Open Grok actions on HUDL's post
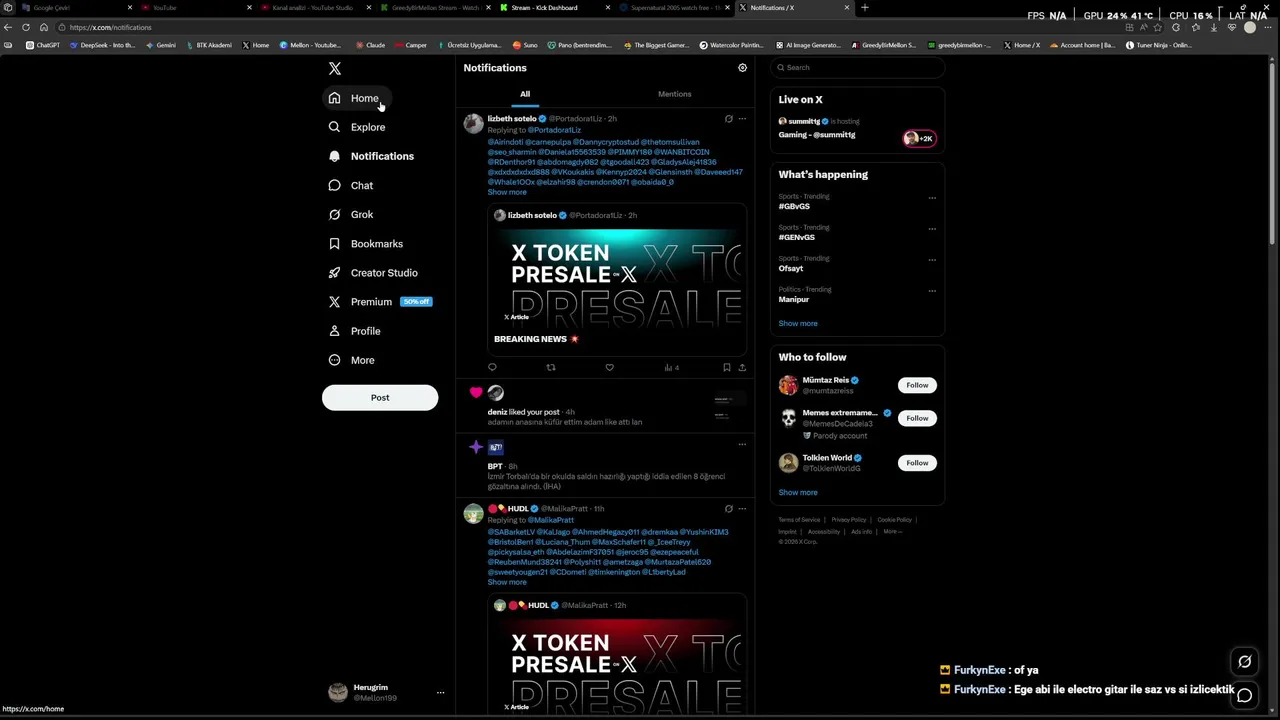1280x720 pixels. tap(728, 509)
